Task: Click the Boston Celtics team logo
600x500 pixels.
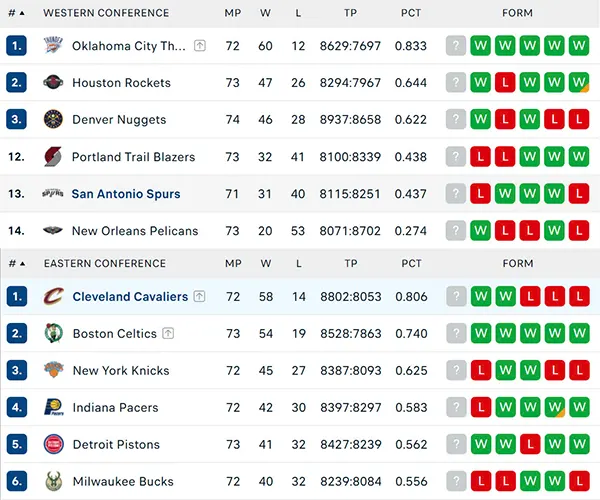Action: coord(54,333)
